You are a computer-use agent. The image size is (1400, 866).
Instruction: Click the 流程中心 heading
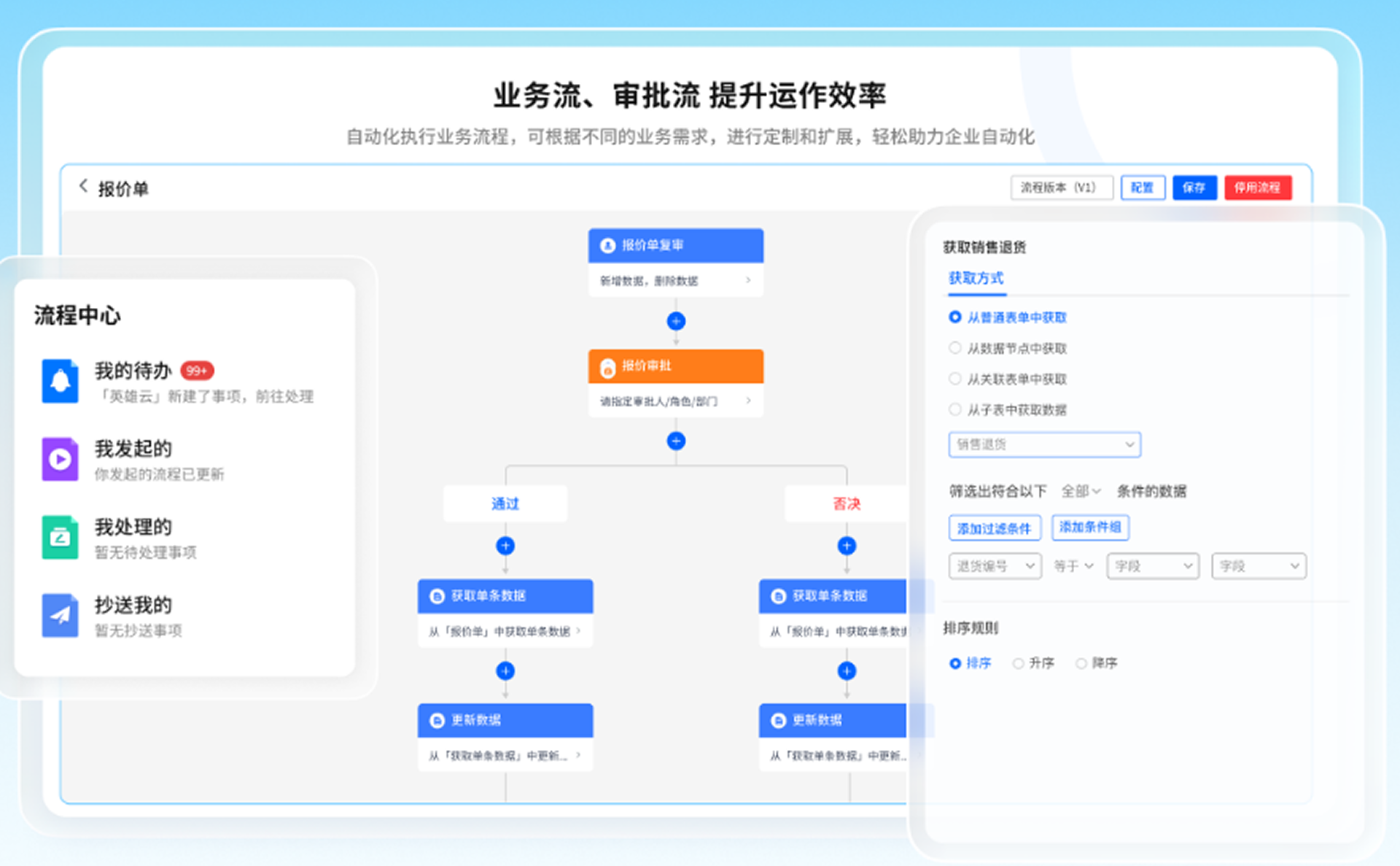pos(77,316)
